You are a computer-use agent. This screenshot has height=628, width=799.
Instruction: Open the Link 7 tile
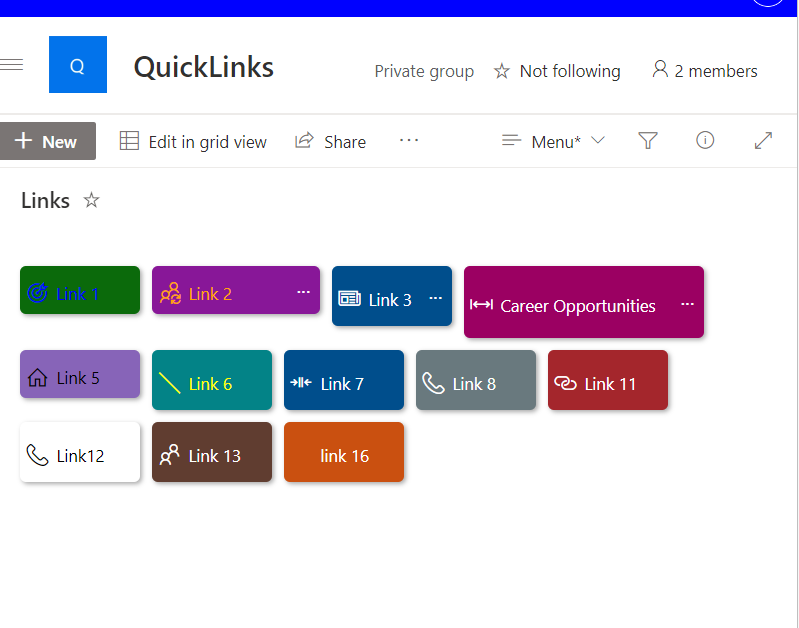click(x=344, y=380)
